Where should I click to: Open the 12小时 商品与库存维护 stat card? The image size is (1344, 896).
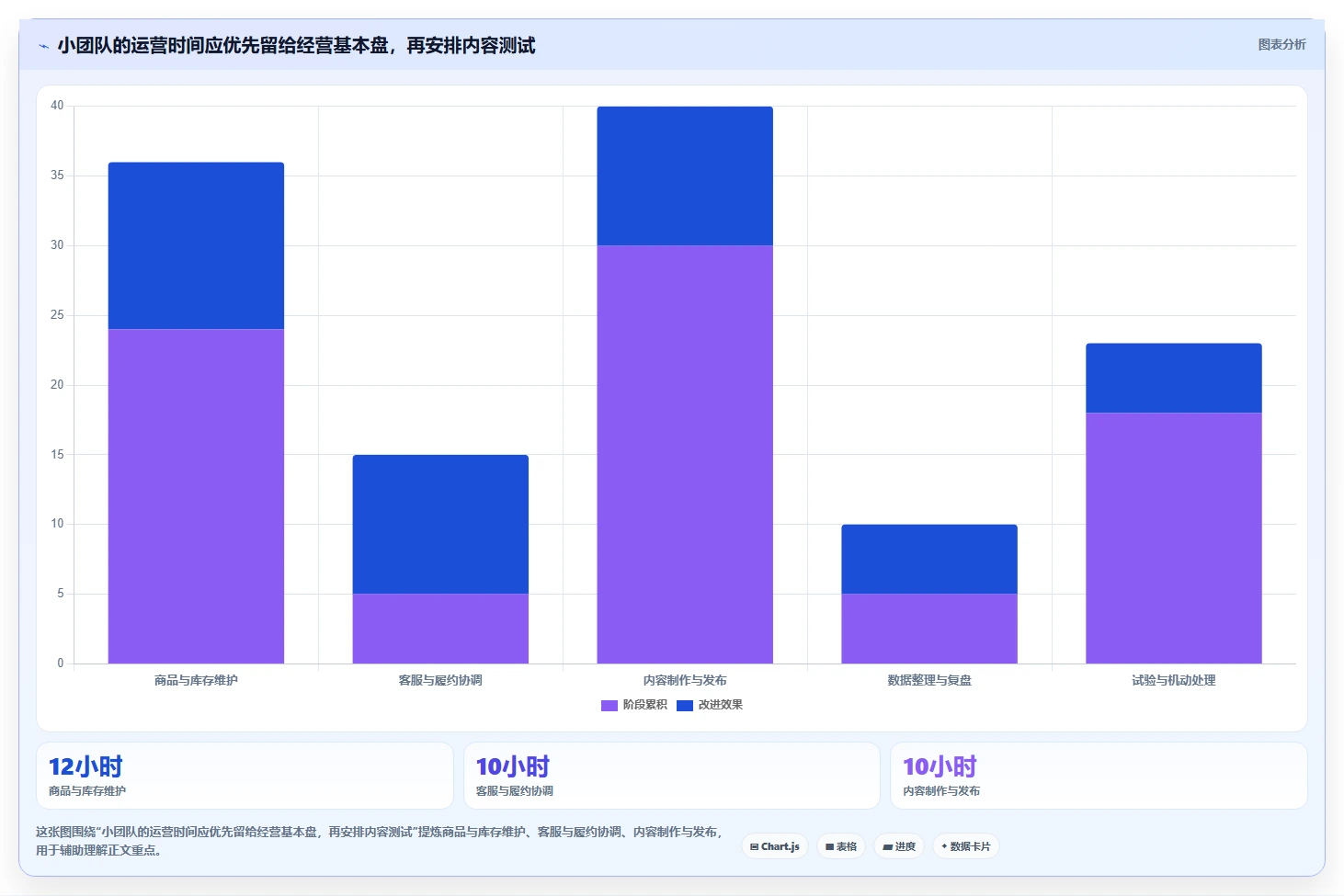click(x=245, y=776)
